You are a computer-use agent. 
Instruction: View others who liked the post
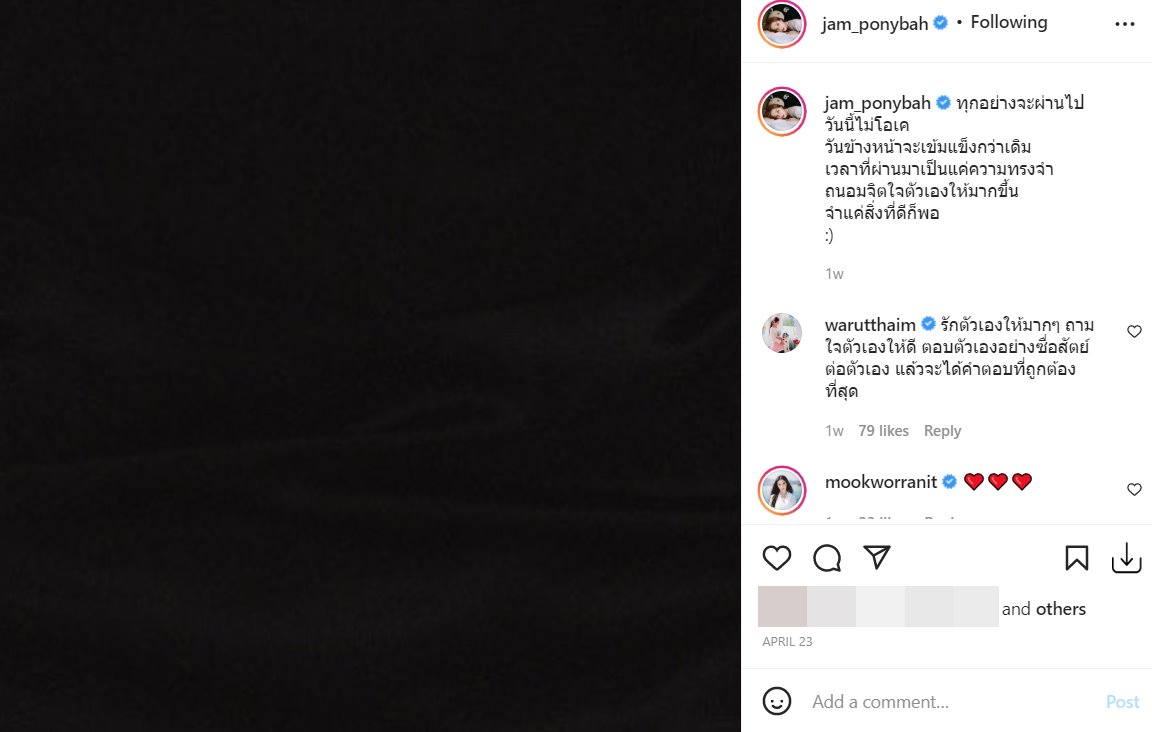click(x=1060, y=609)
